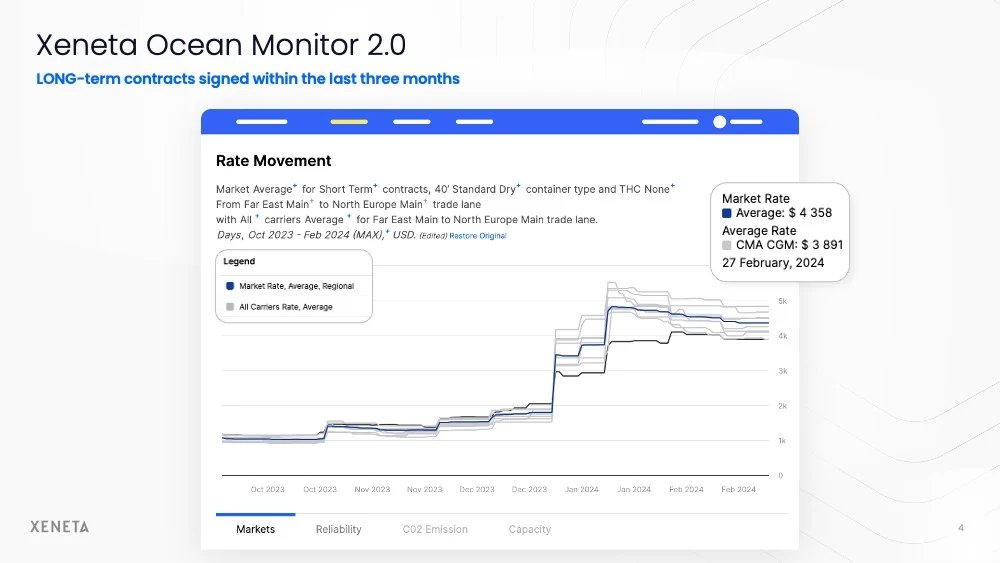Click the first white nav bar item
The image size is (1000, 563).
[261, 122]
